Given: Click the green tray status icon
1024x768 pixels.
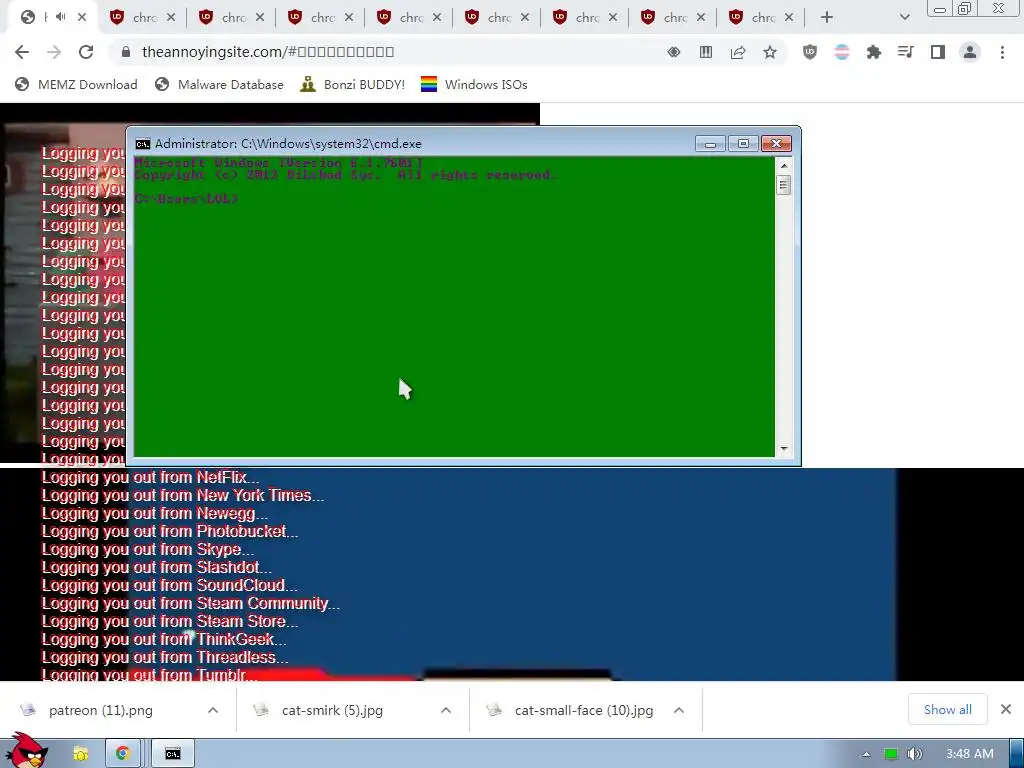Looking at the screenshot, I should pyautogui.click(x=891, y=754).
